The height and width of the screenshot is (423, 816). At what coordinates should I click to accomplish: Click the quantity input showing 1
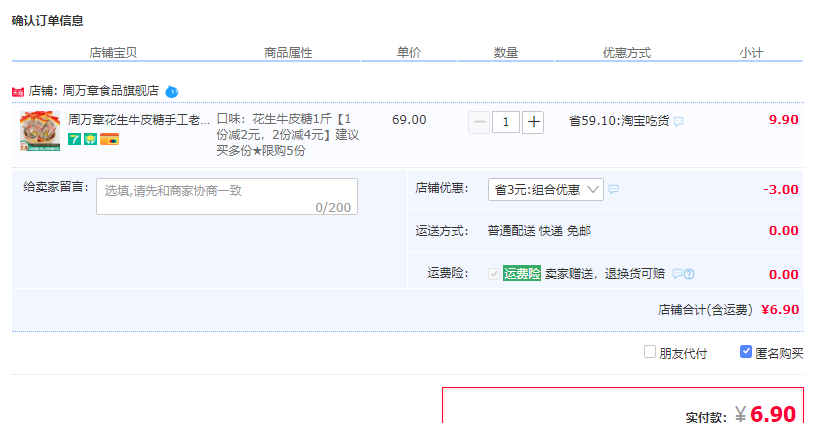[505, 122]
